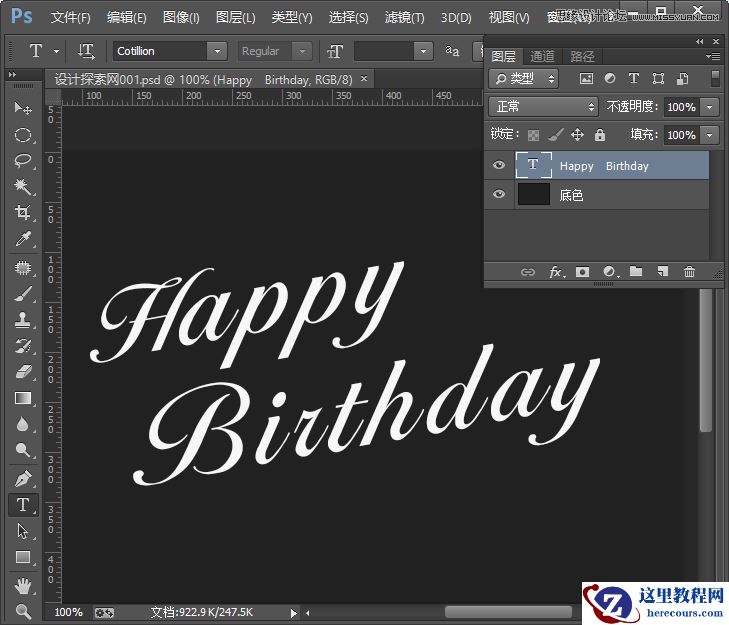Select the 底色 layer thumbnail
729x625 pixels.
534,195
